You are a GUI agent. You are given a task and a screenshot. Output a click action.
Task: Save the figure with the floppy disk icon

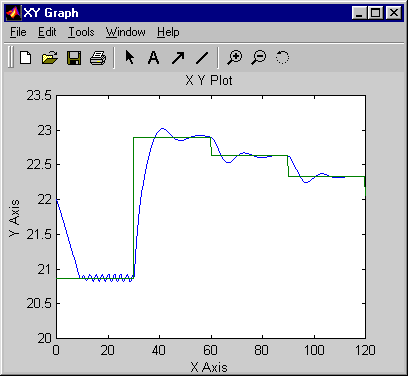(x=74, y=58)
